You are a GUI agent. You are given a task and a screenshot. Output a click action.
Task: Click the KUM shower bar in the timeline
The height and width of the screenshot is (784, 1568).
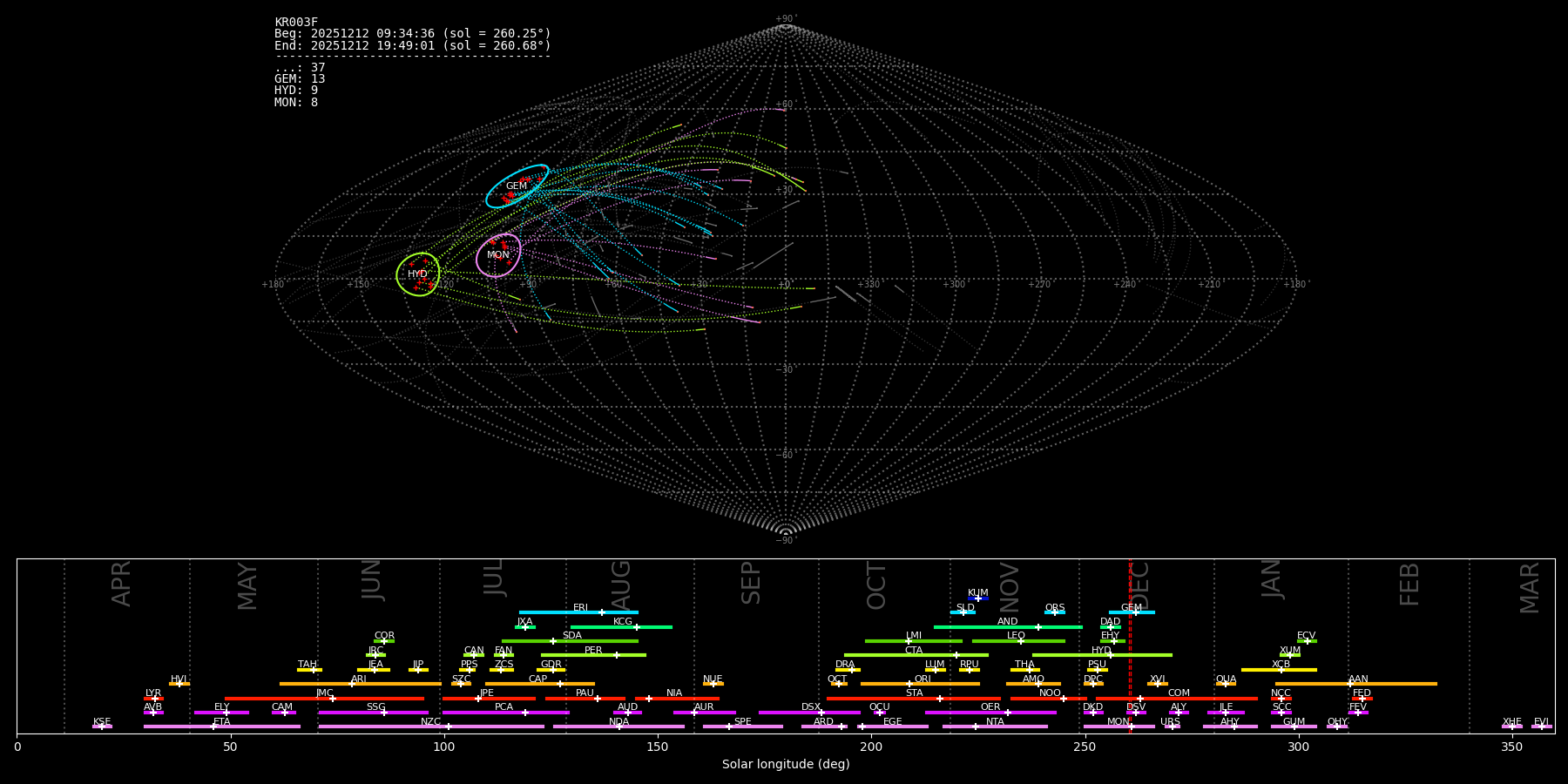click(x=978, y=598)
